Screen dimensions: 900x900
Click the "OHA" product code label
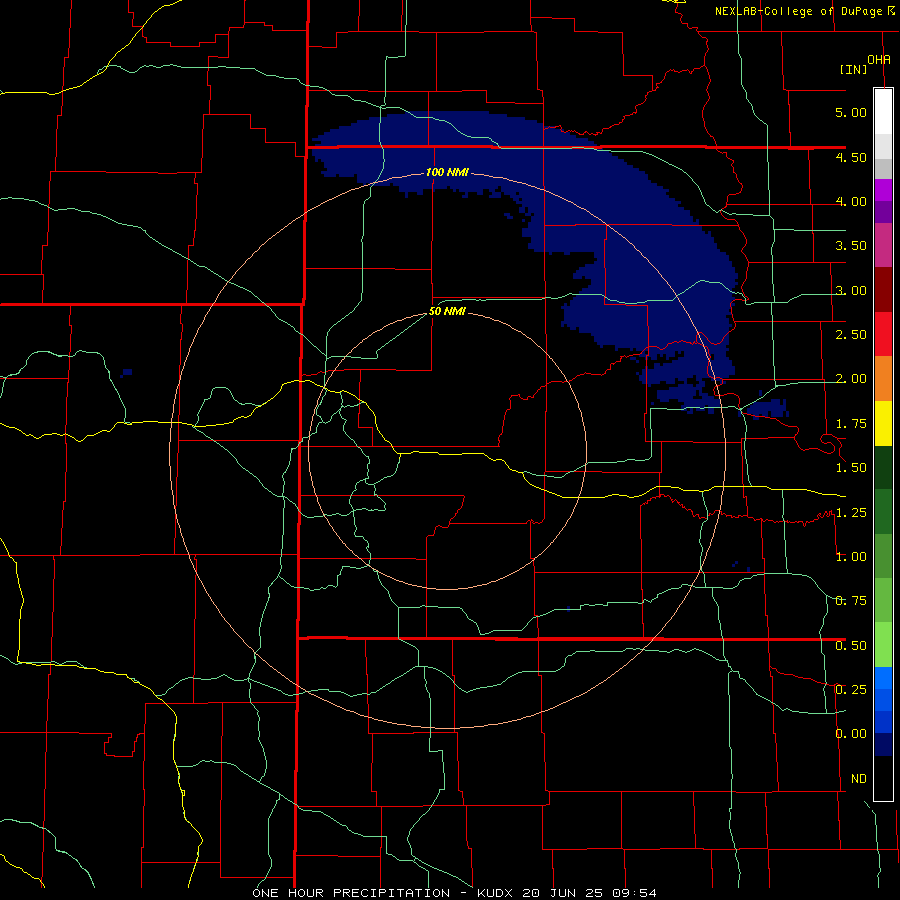(879, 60)
